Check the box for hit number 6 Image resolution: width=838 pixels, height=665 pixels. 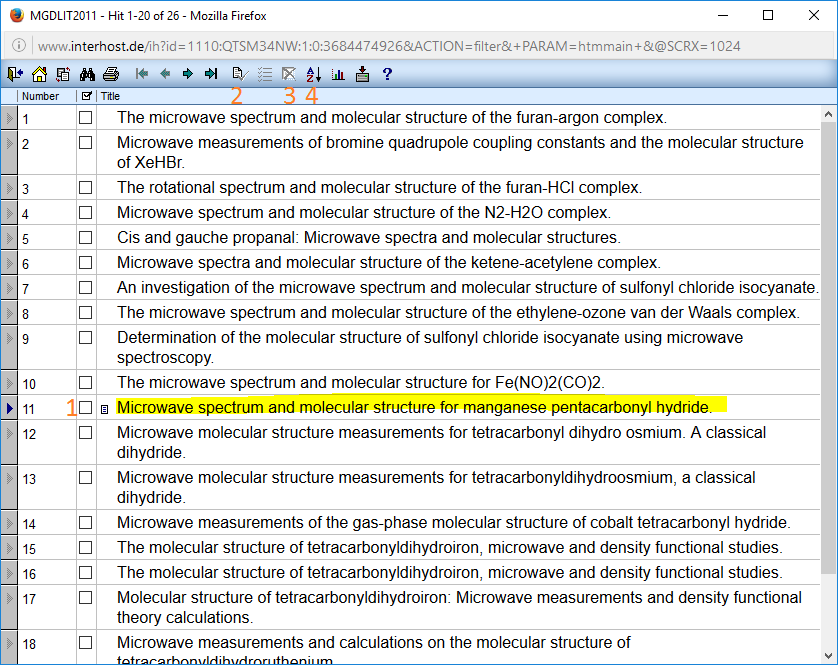(x=86, y=262)
